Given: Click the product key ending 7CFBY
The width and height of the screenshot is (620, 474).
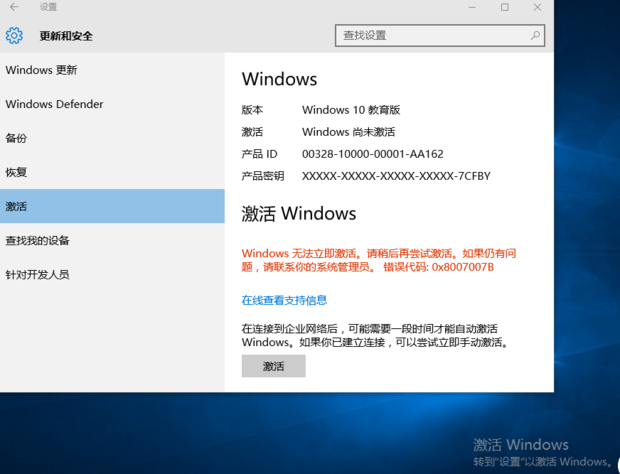Looking at the screenshot, I should coord(396,176).
